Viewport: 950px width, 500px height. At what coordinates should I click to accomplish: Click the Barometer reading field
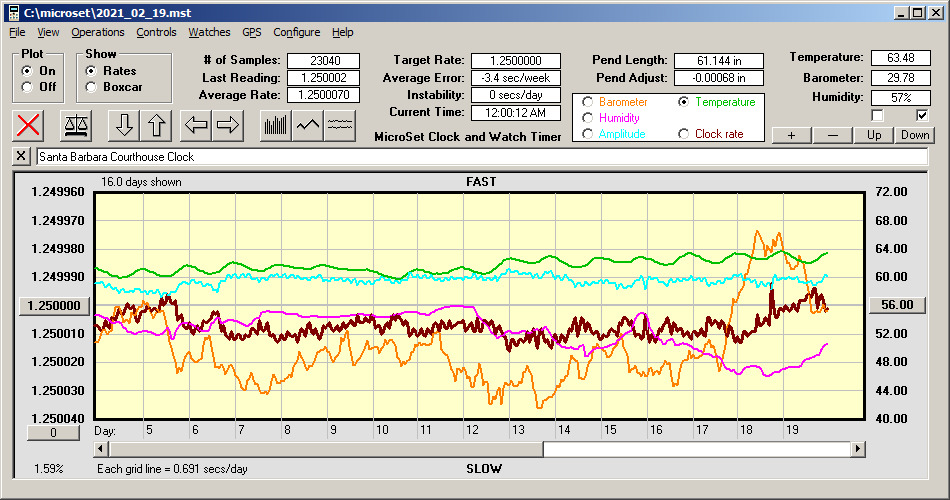click(900, 78)
